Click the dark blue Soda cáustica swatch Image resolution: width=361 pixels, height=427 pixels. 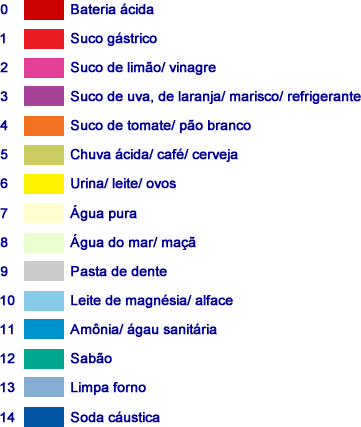click(x=44, y=417)
